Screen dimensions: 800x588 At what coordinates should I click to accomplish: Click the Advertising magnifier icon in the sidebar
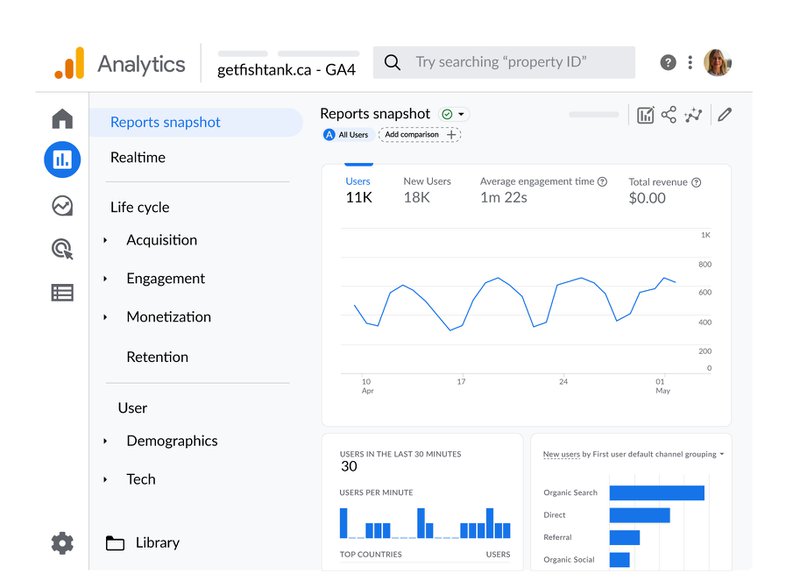coord(61,250)
